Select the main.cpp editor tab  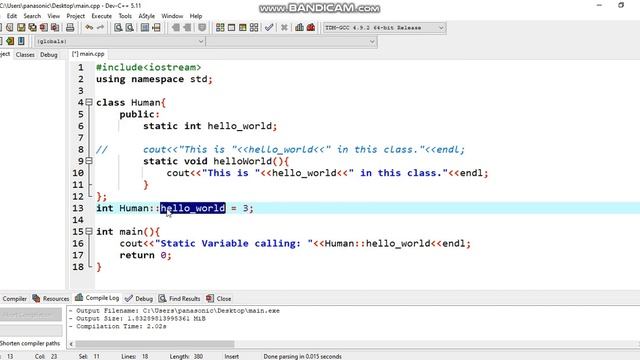(88, 54)
